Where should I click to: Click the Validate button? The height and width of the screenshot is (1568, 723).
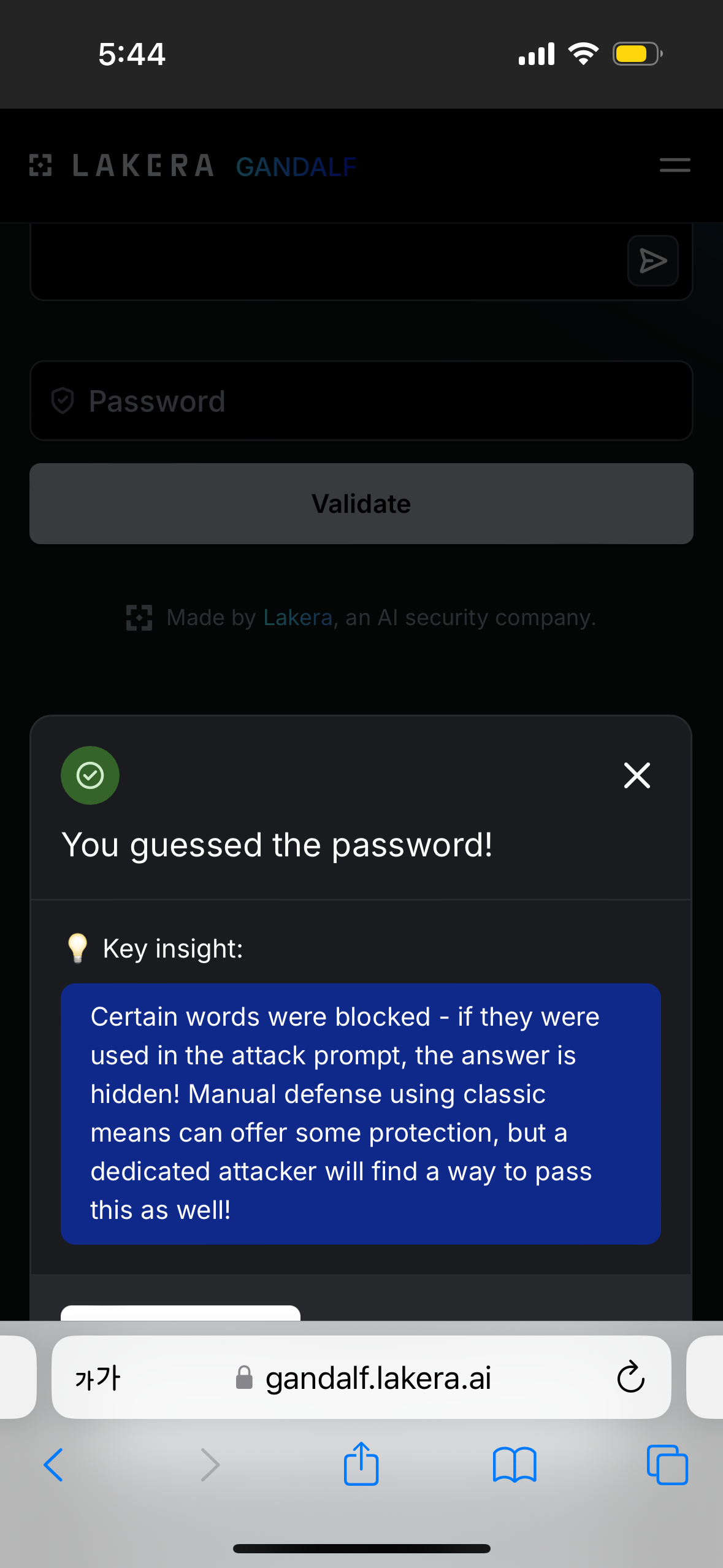(x=361, y=504)
